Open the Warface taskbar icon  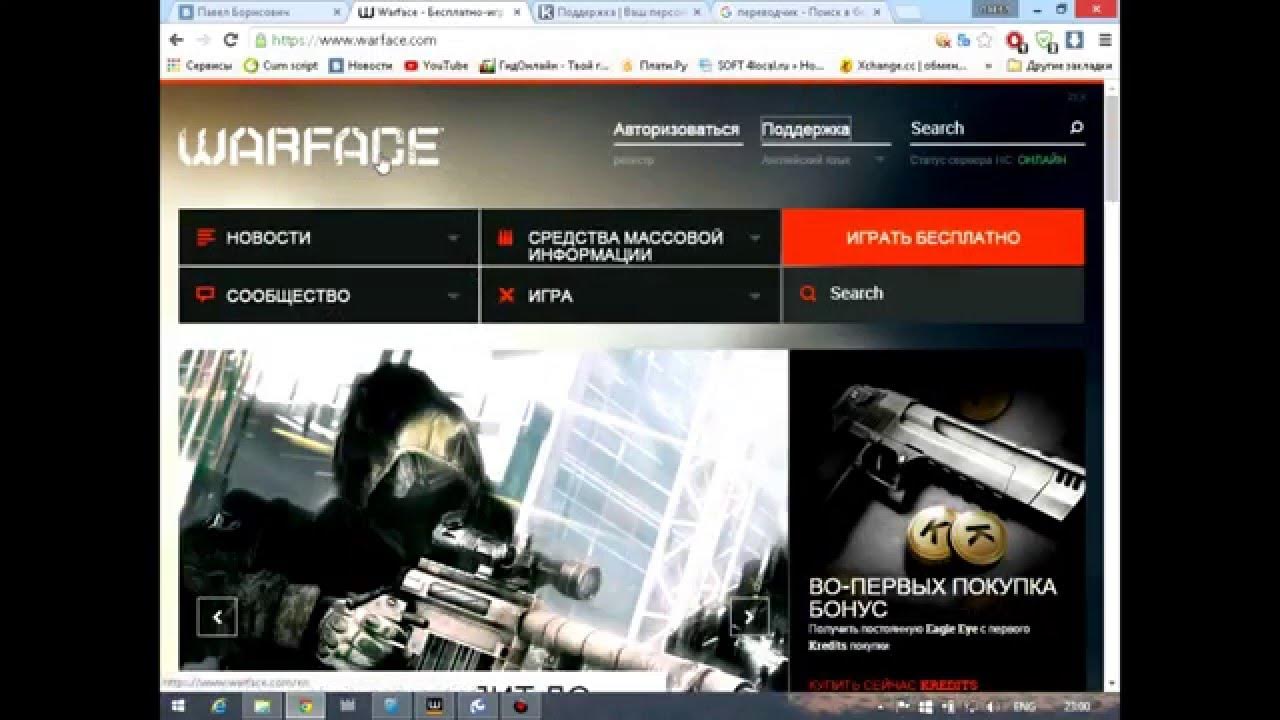pyautogui.click(x=436, y=706)
